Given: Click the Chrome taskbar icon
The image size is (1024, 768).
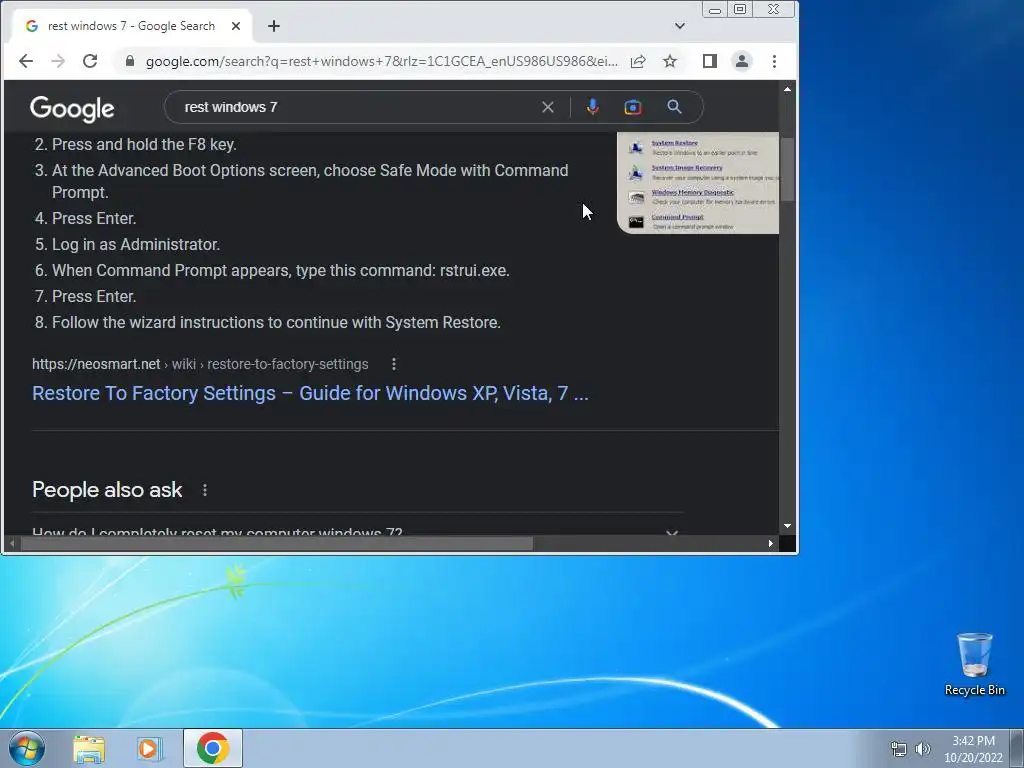Looking at the screenshot, I should [x=213, y=748].
